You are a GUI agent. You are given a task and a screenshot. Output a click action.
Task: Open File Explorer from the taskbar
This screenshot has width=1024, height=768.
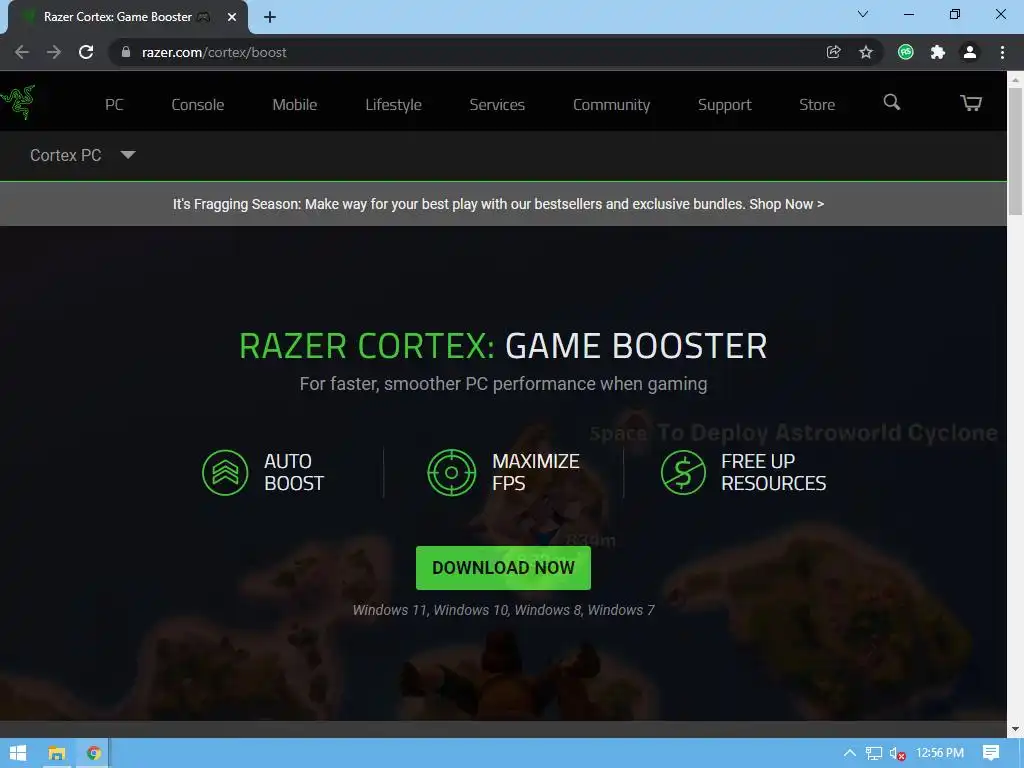(x=57, y=753)
